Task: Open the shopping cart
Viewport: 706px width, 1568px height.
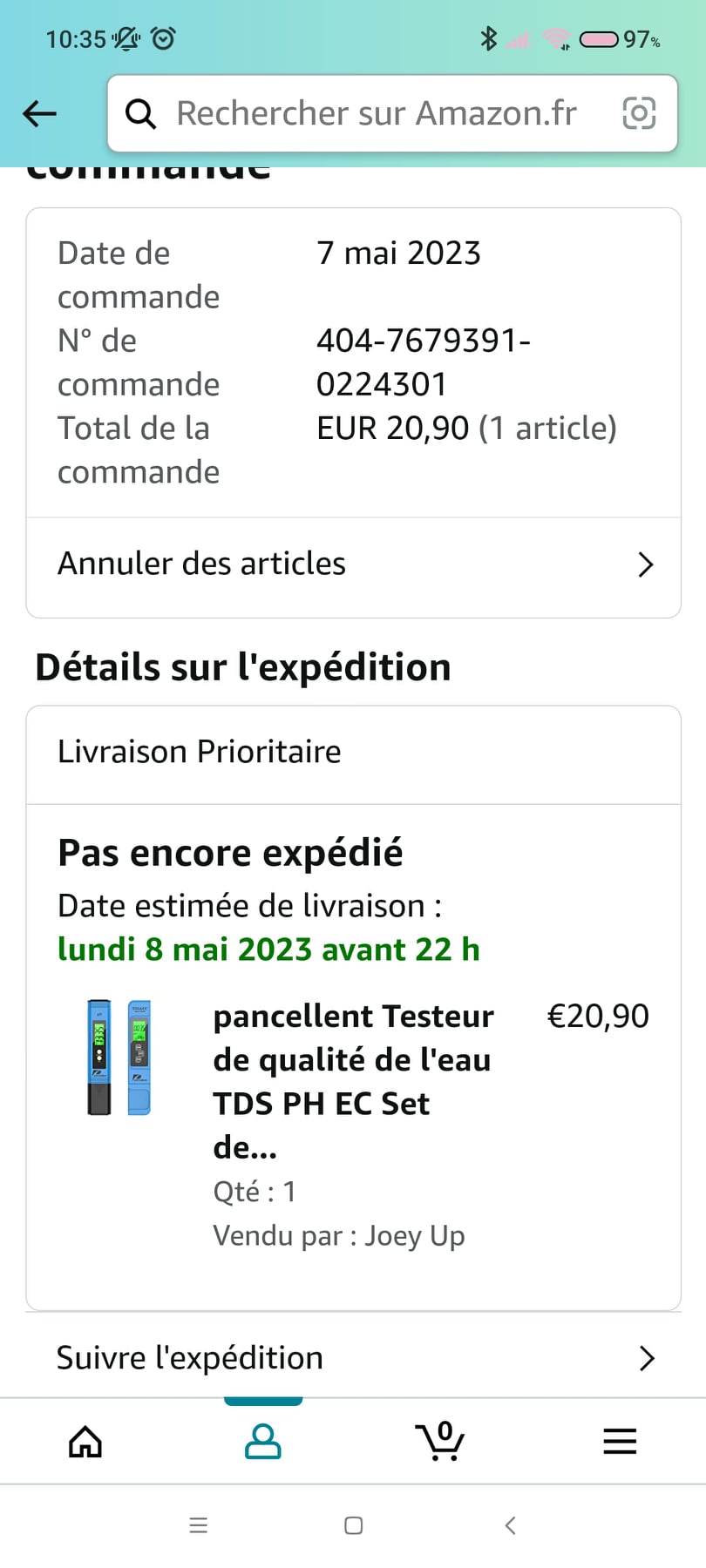Action: [x=441, y=1442]
